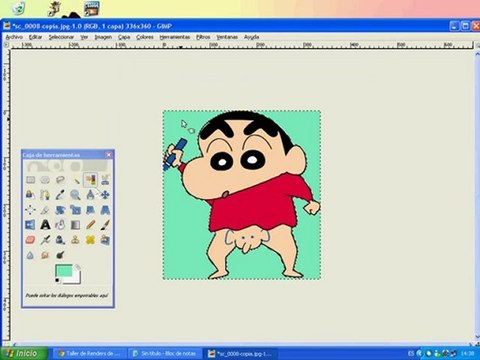Select the Foreground Select tool
The image size is (480, 360).
30,195
